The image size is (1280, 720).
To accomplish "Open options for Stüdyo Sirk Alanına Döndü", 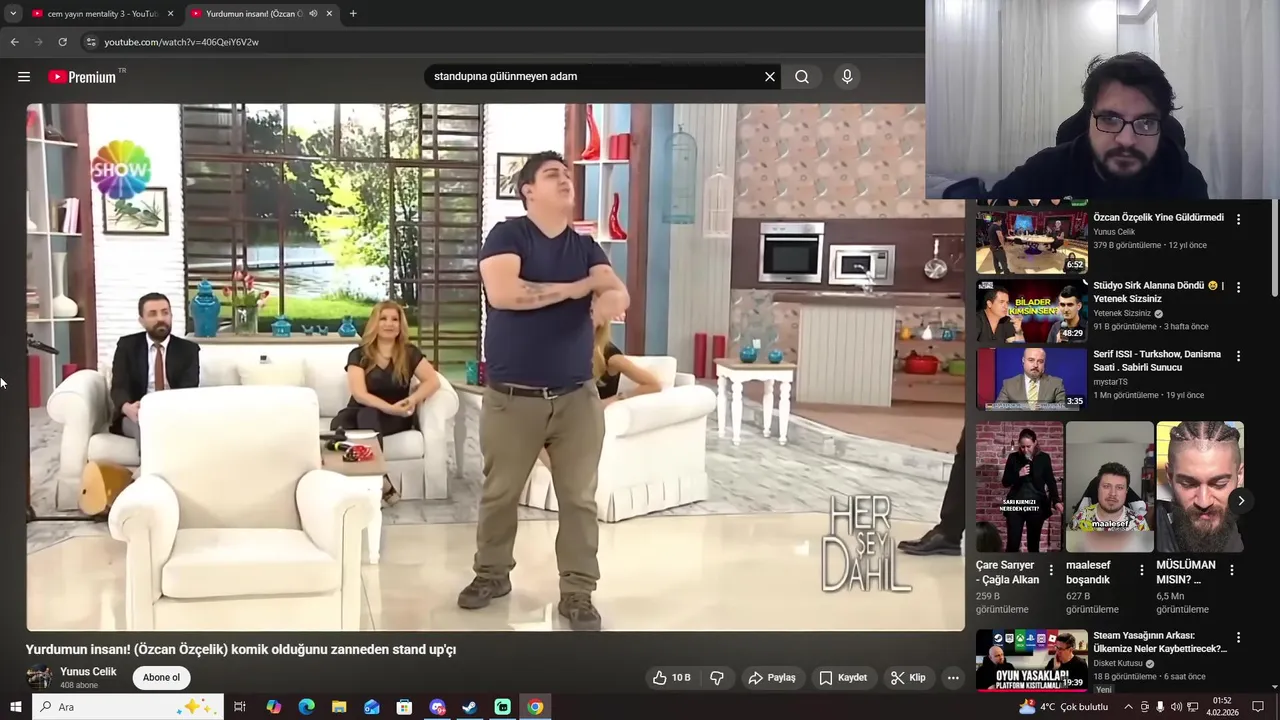I will (1238, 287).
